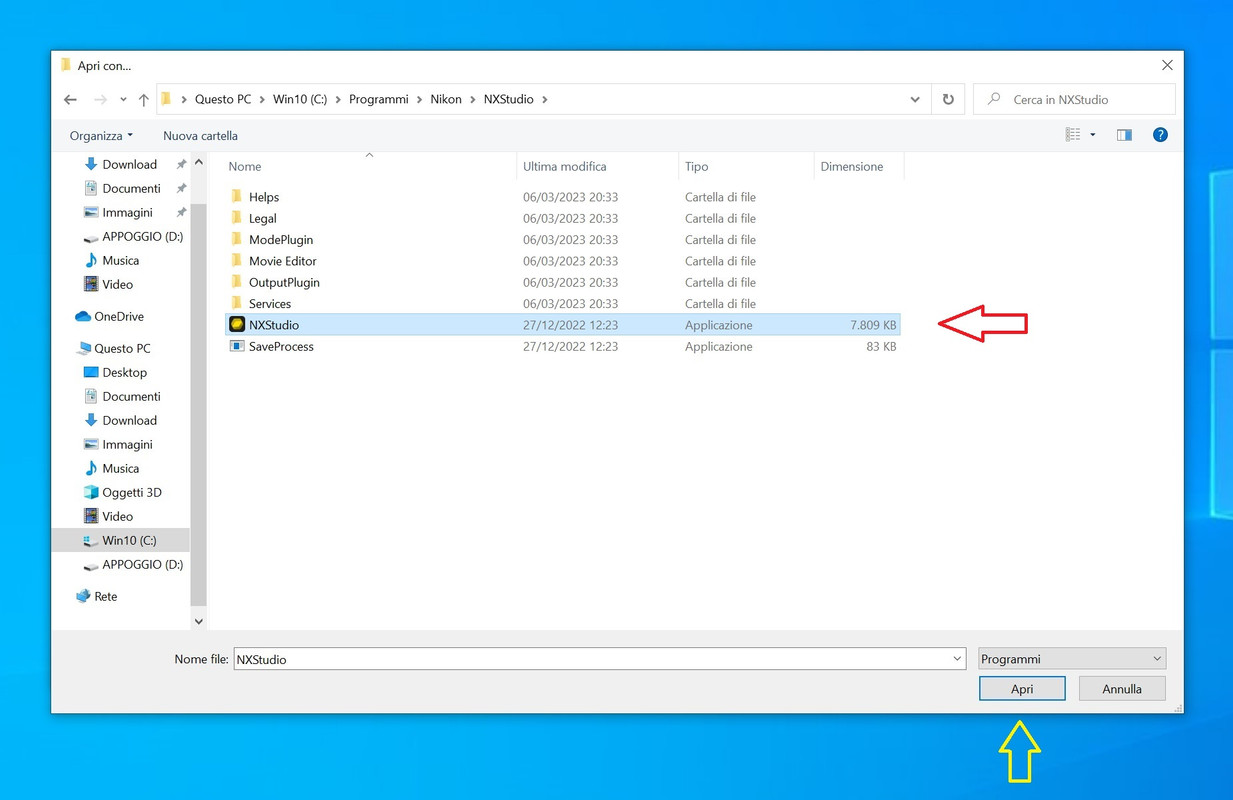
Task: Click scroll up arrow of navigation pane
Action: 198,162
